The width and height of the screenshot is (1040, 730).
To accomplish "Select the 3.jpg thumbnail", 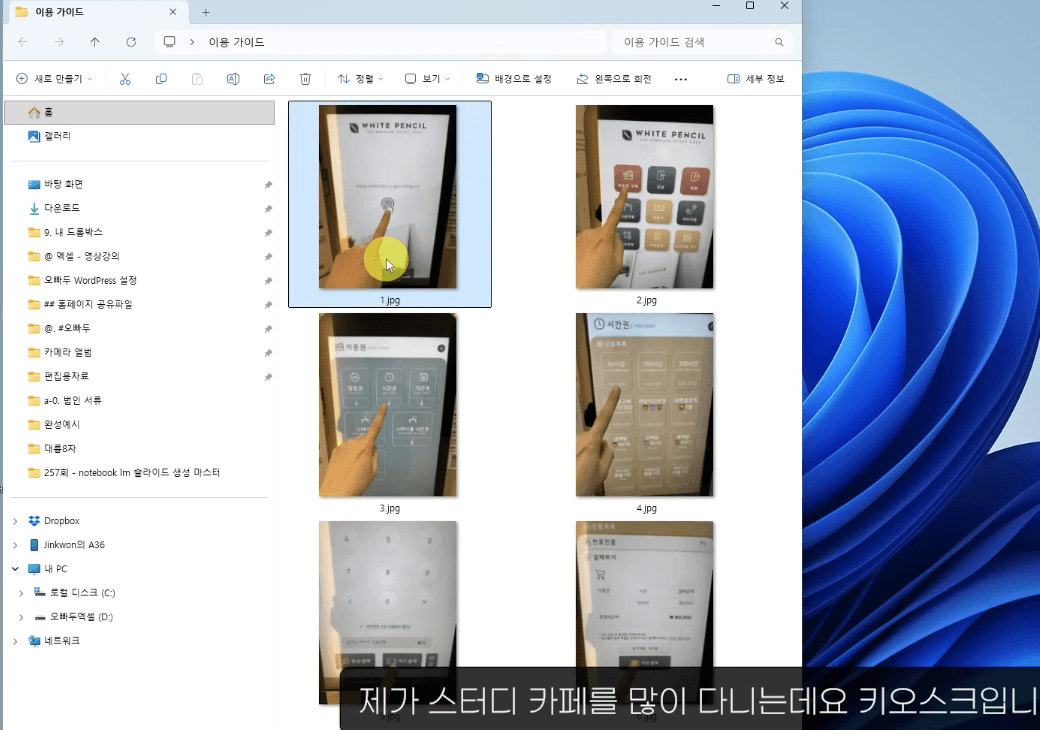I will pos(388,405).
